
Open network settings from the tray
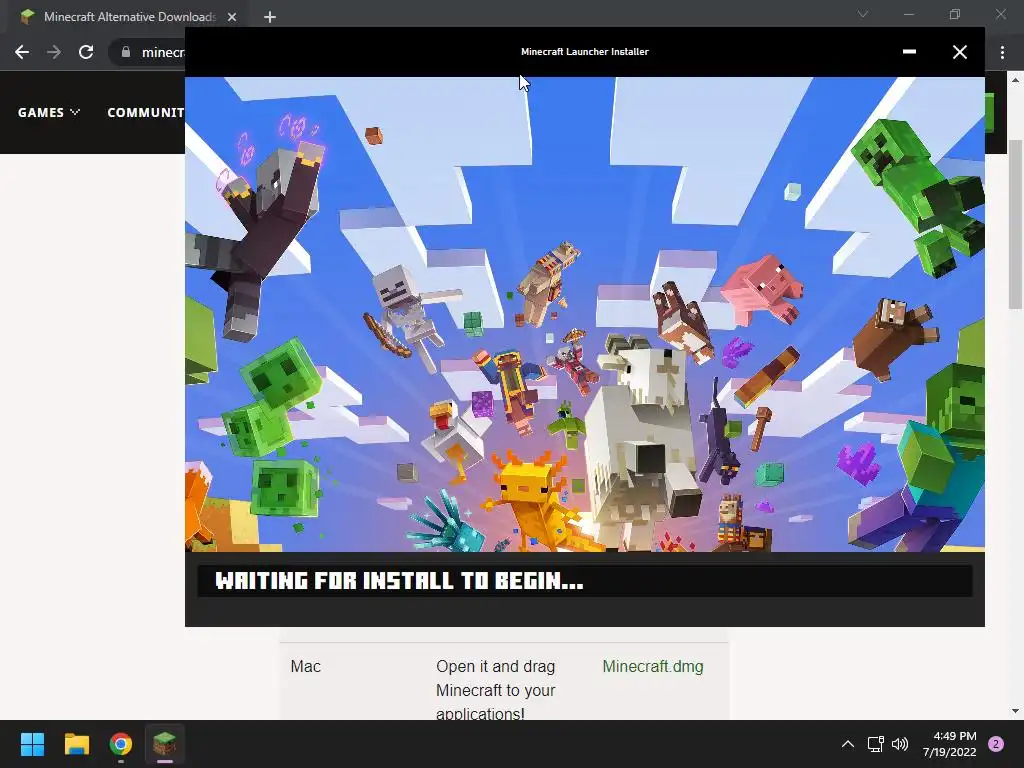875,744
